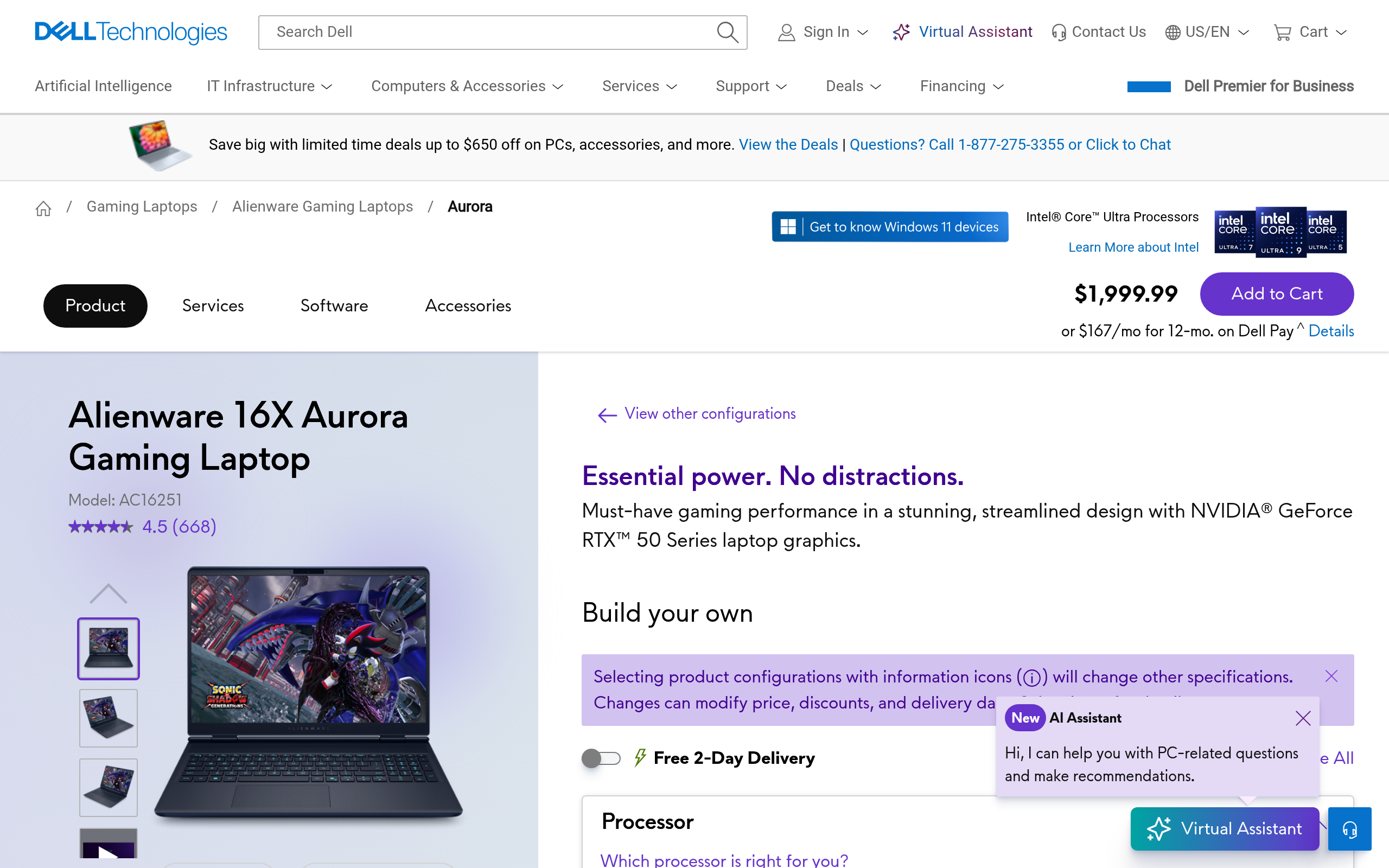
Task: Dismiss the purple configuration notice banner
Action: tap(1331, 676)
